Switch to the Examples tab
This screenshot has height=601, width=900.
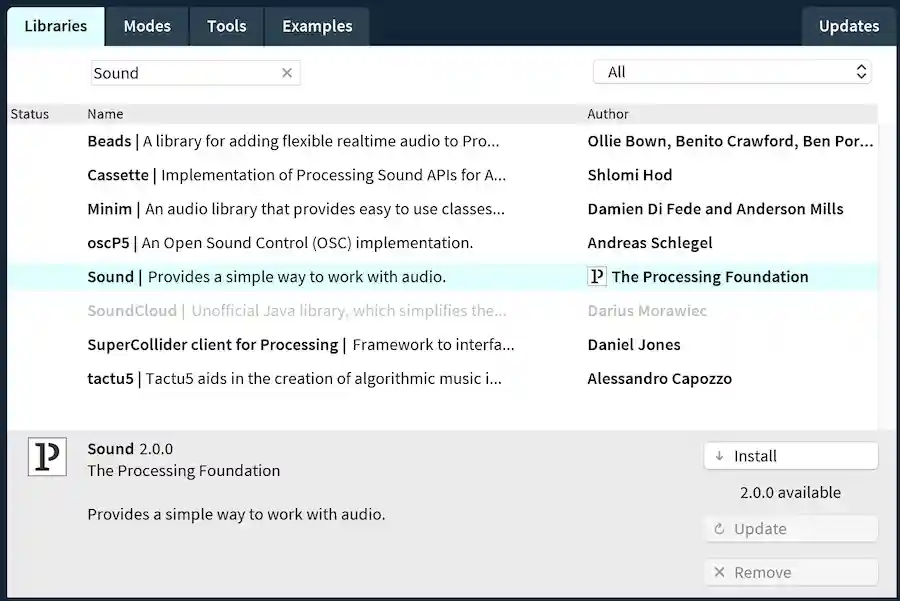coord(317,27)
